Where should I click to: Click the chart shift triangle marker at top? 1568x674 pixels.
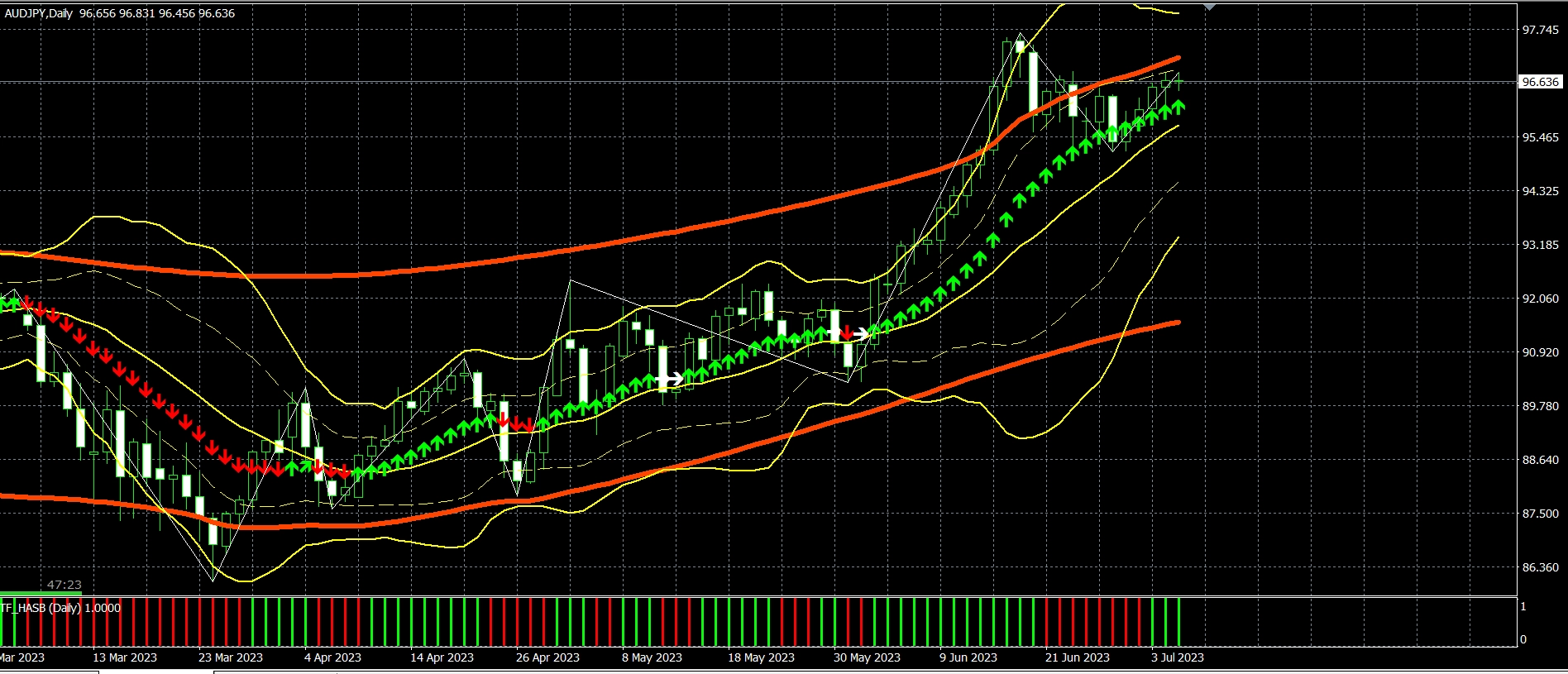pyautogui.click(x=1210, y=7)
